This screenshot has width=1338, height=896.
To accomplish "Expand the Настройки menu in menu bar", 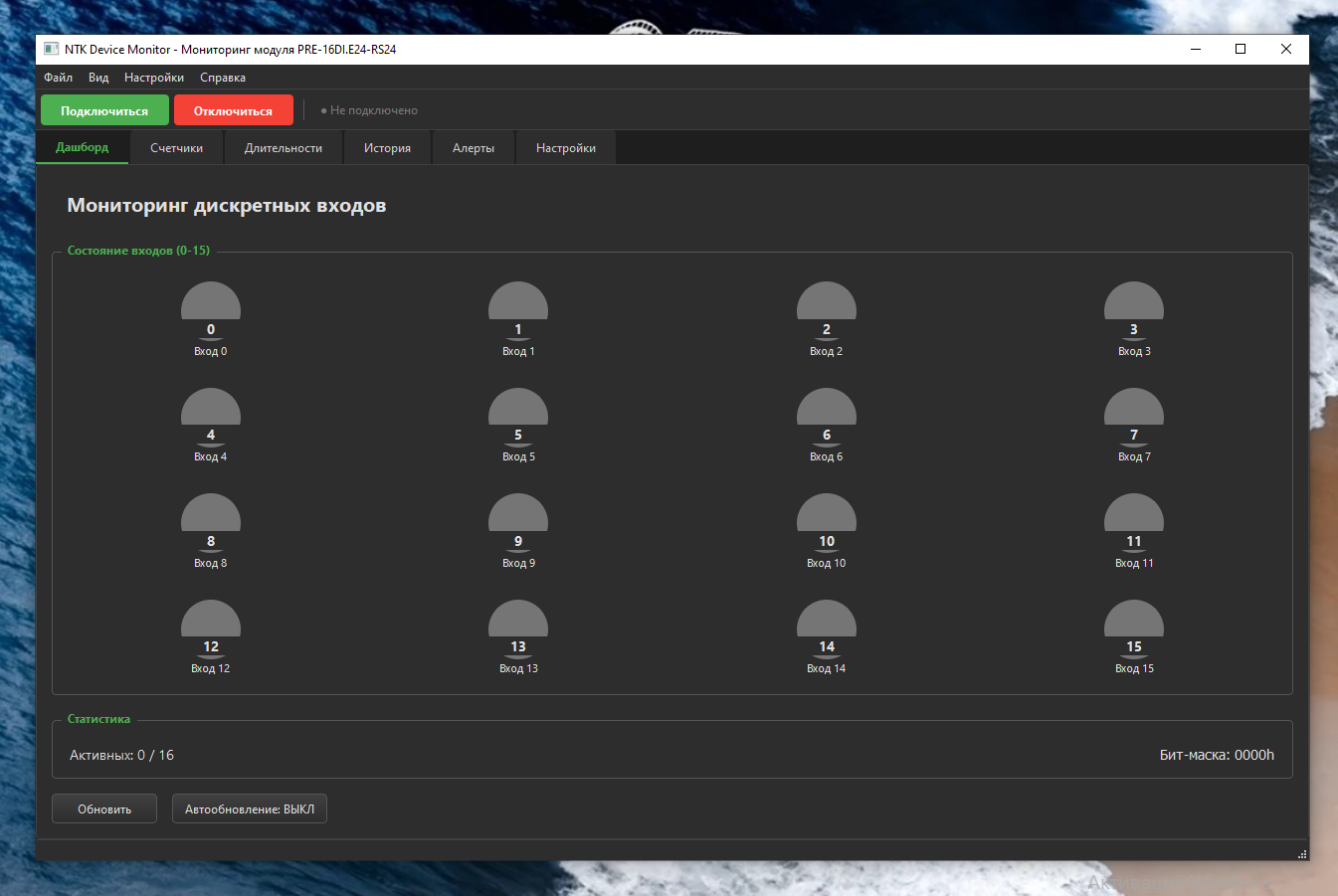I will (x=153, y=78).
